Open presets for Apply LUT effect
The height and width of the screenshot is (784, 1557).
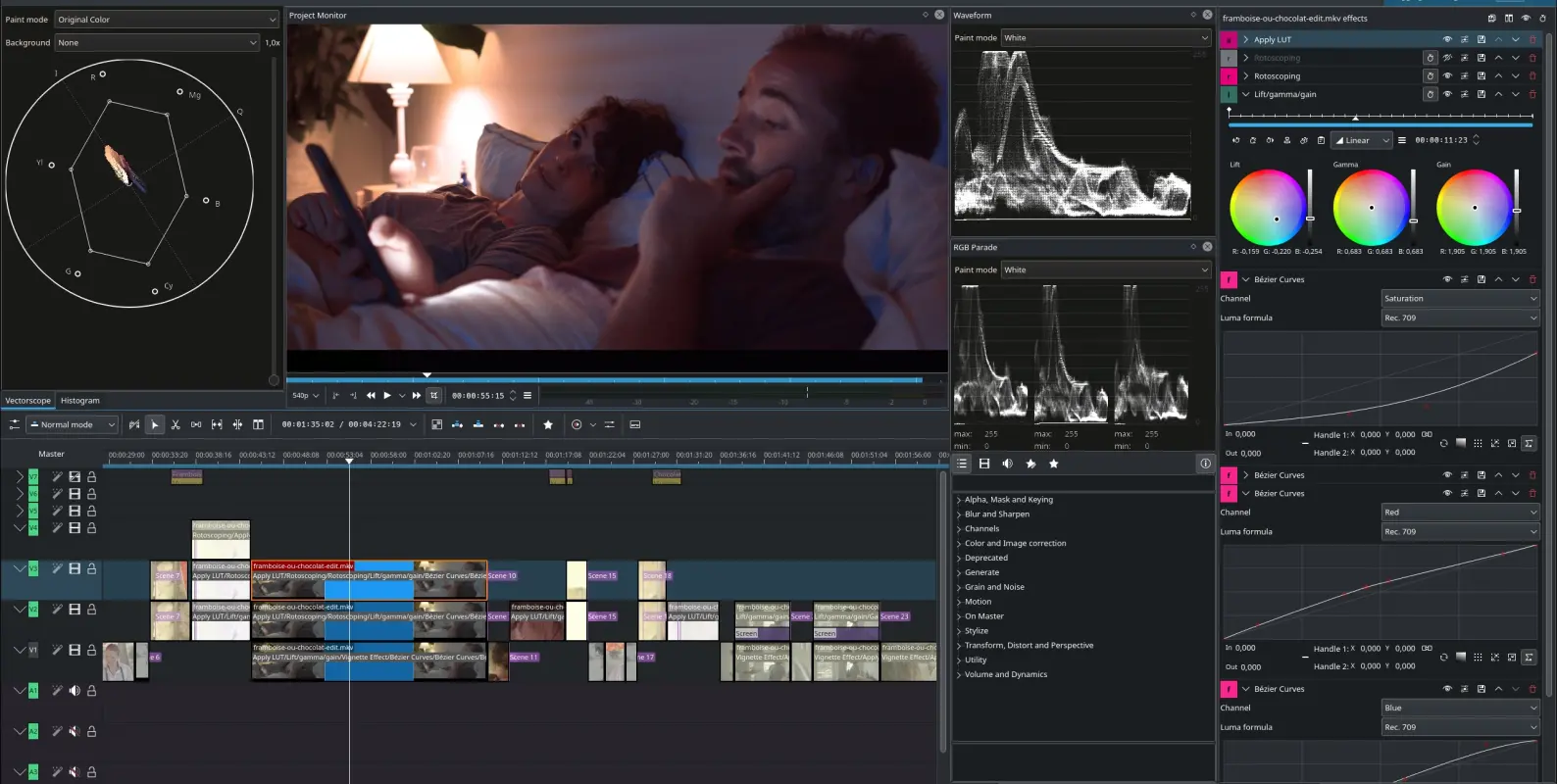1464,39
